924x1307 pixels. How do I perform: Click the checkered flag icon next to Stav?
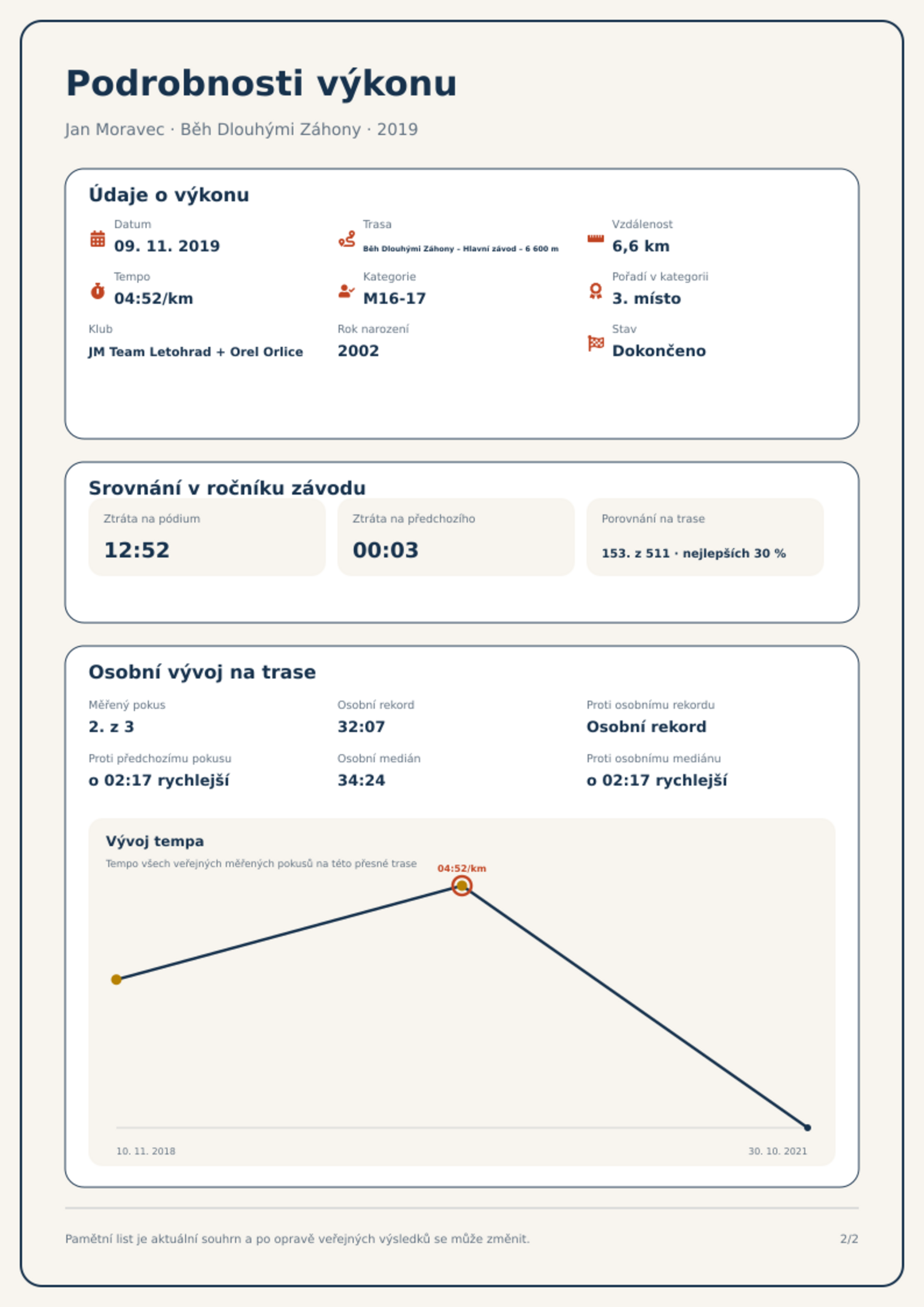[x=596, y=343]
